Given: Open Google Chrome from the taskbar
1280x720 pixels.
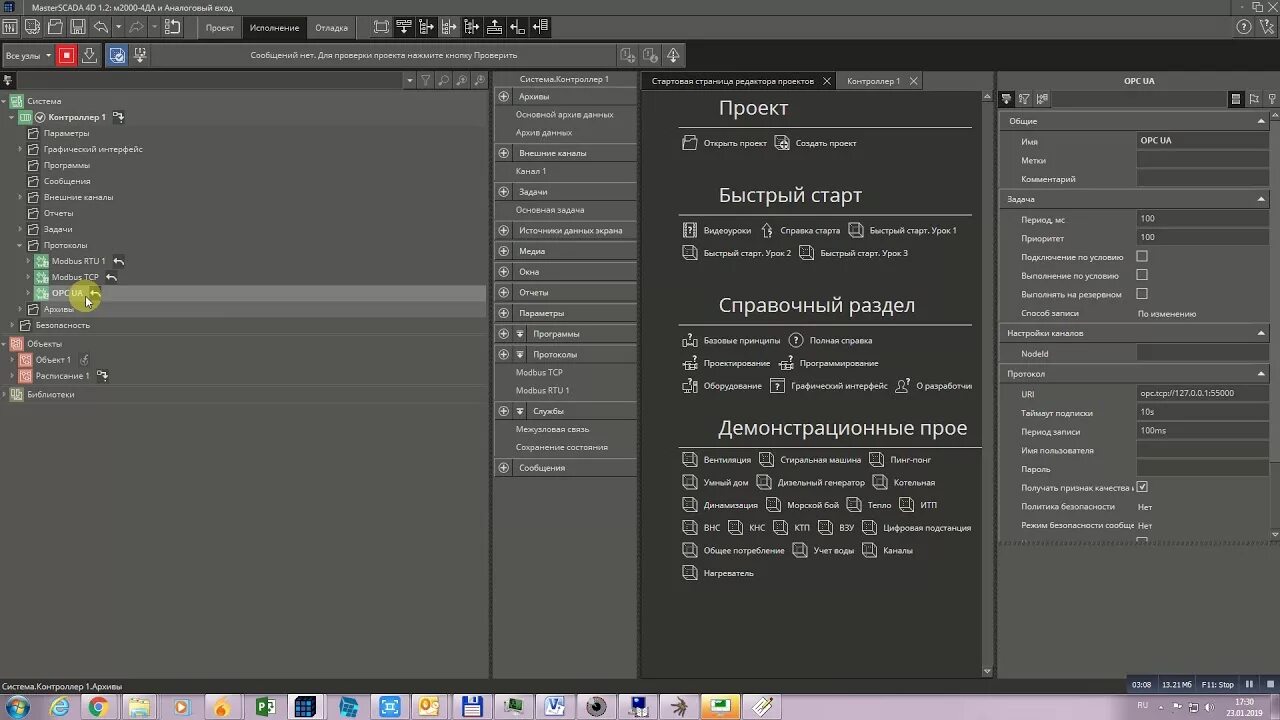Looking at the screenshot, I should [x=98, y=707].
